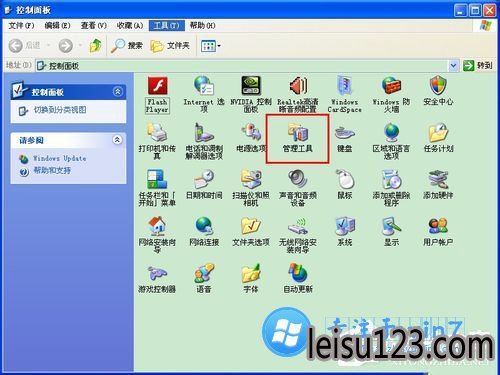Open 用户帐户 icon
This screenshot has width=500, height=375.
point(438,226)
